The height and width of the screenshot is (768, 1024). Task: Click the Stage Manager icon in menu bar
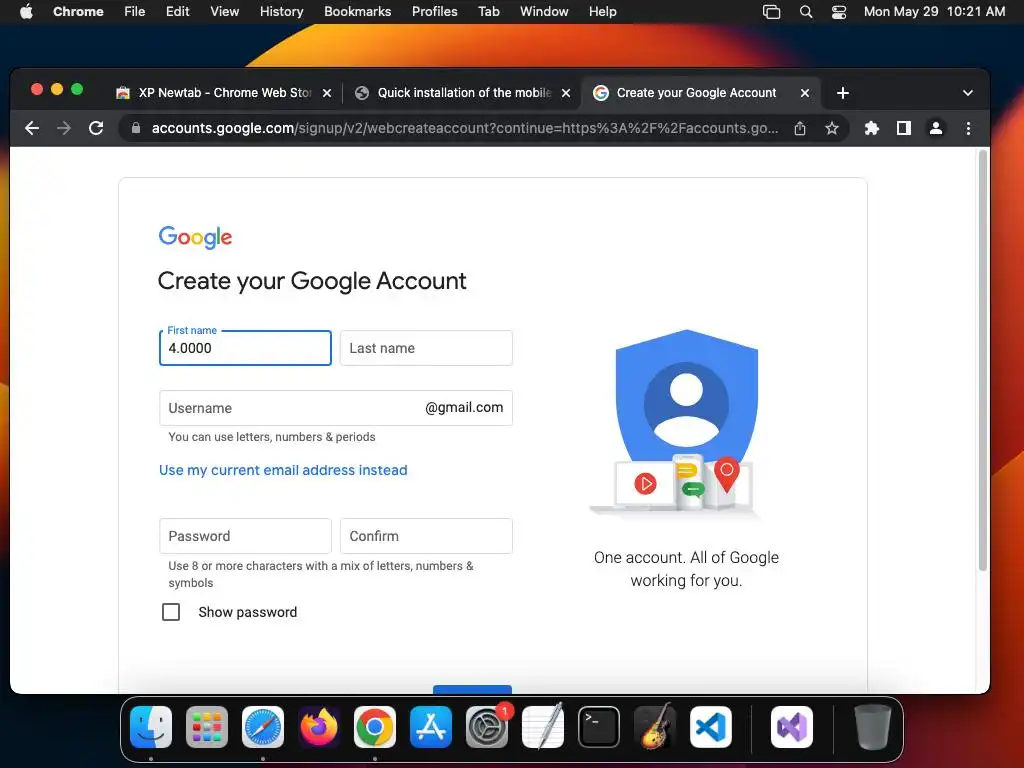click(x=771, y=12)
